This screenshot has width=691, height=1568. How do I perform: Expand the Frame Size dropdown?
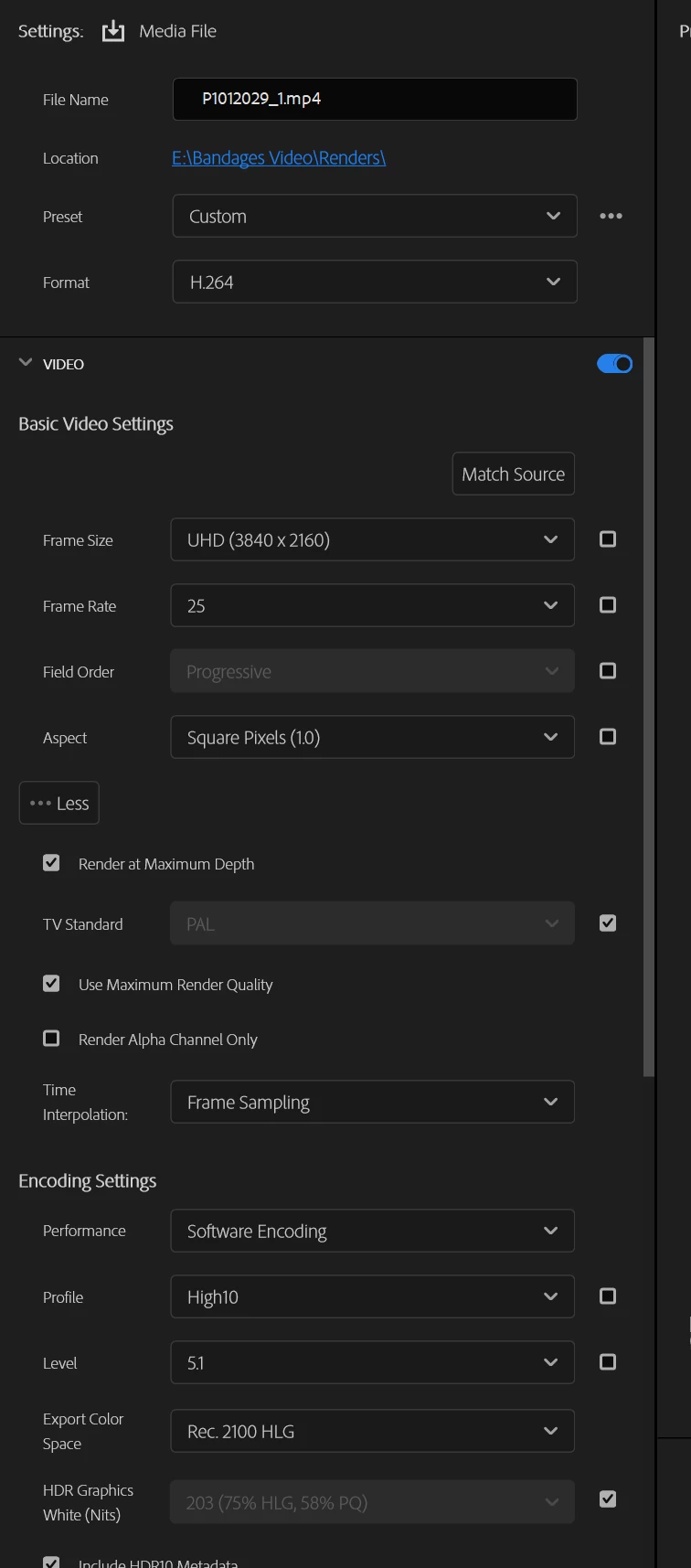pos(372,540)
